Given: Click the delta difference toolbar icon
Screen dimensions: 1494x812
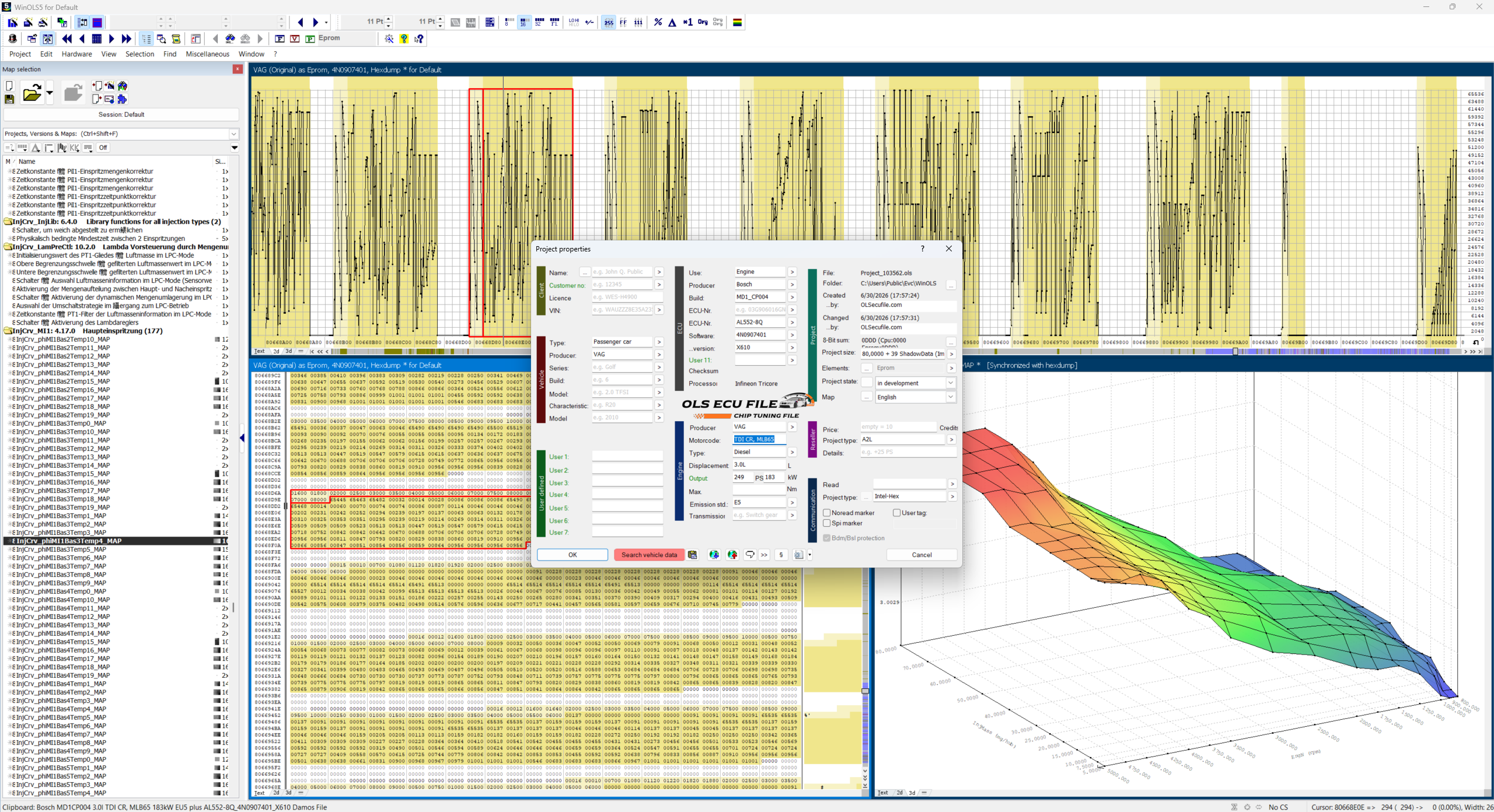Looking at the screenshot, I should click(x=672, y=22).
